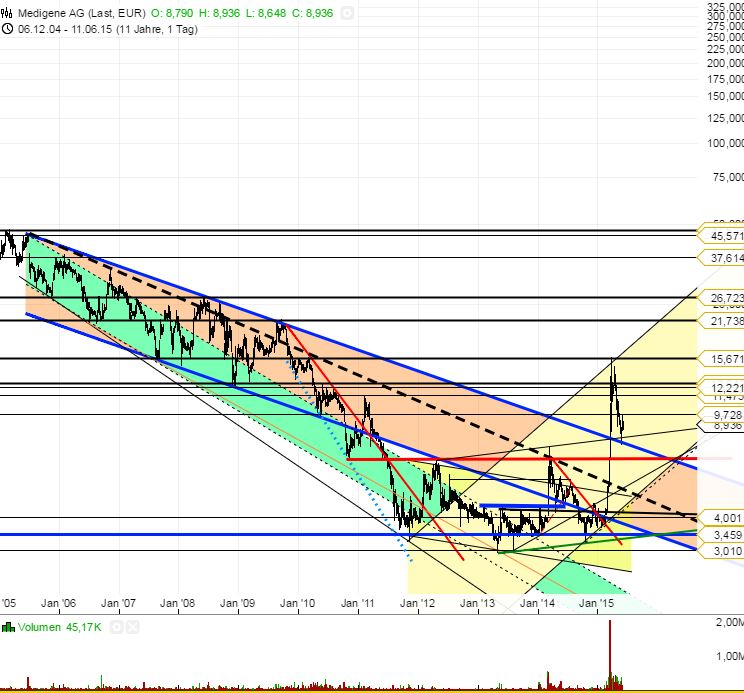Click the Jan '15 time axis label
The height and width of the screenshot is (693, 744).
(597, 604)
